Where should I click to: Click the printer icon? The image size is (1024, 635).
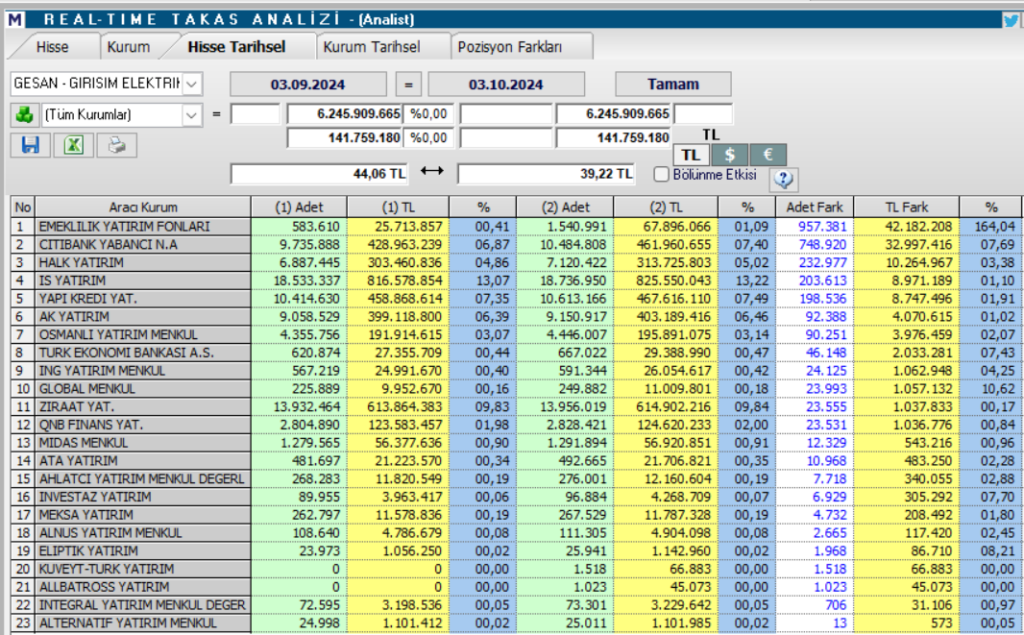pos(116,145)
